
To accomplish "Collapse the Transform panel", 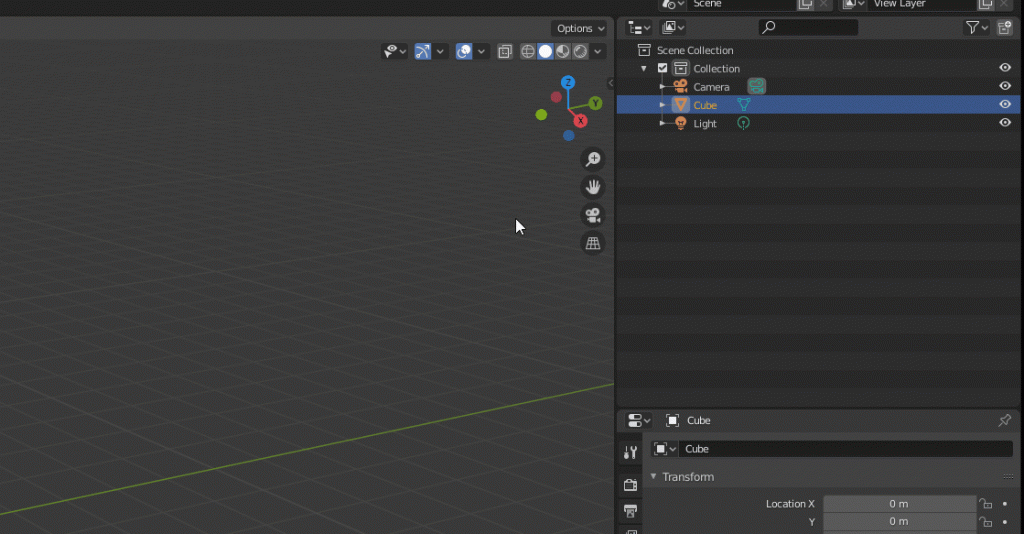I will tap(655, 477).
